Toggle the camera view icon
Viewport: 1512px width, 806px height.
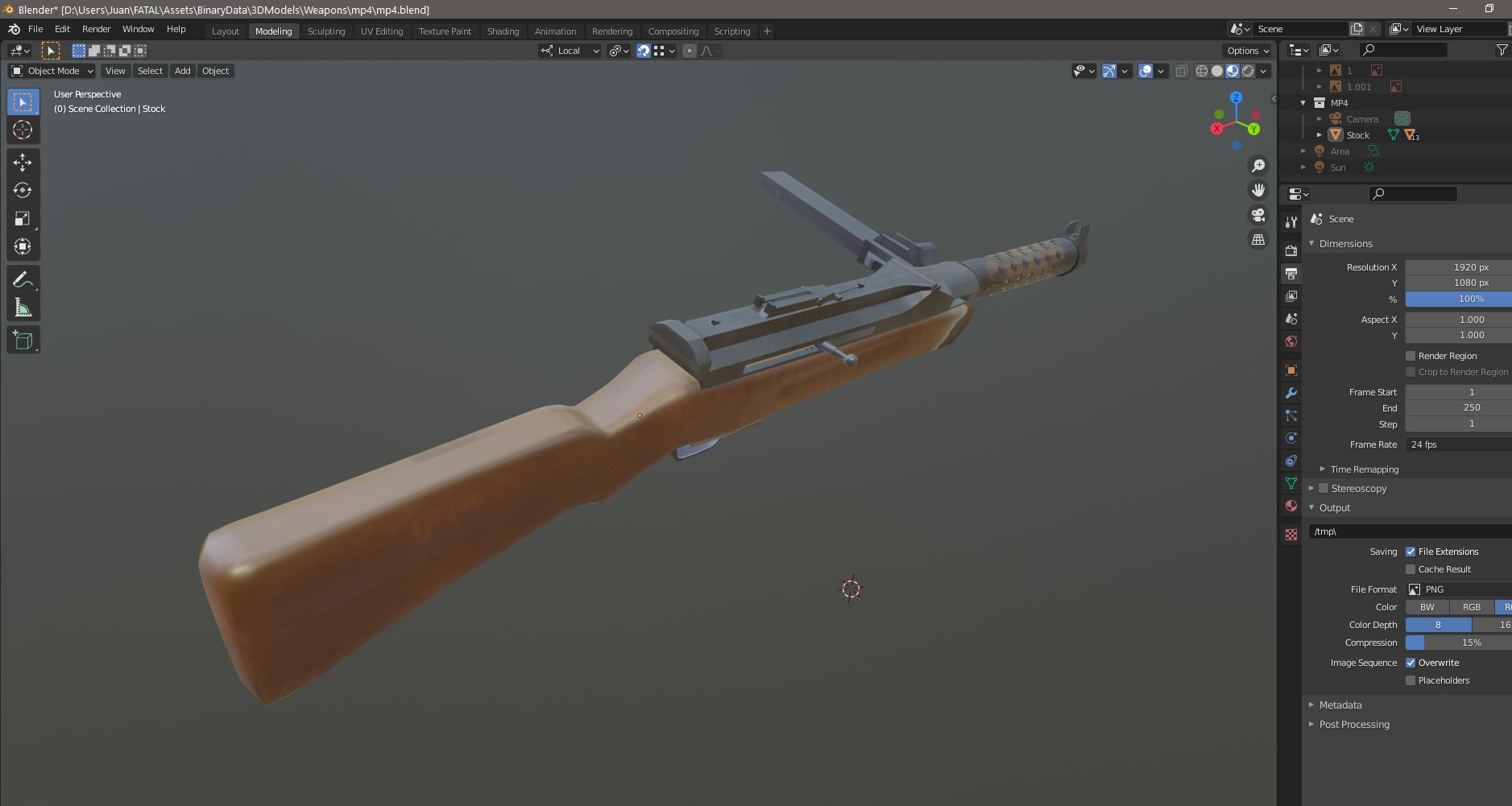pyautogui.click(x=1257, y=215)
